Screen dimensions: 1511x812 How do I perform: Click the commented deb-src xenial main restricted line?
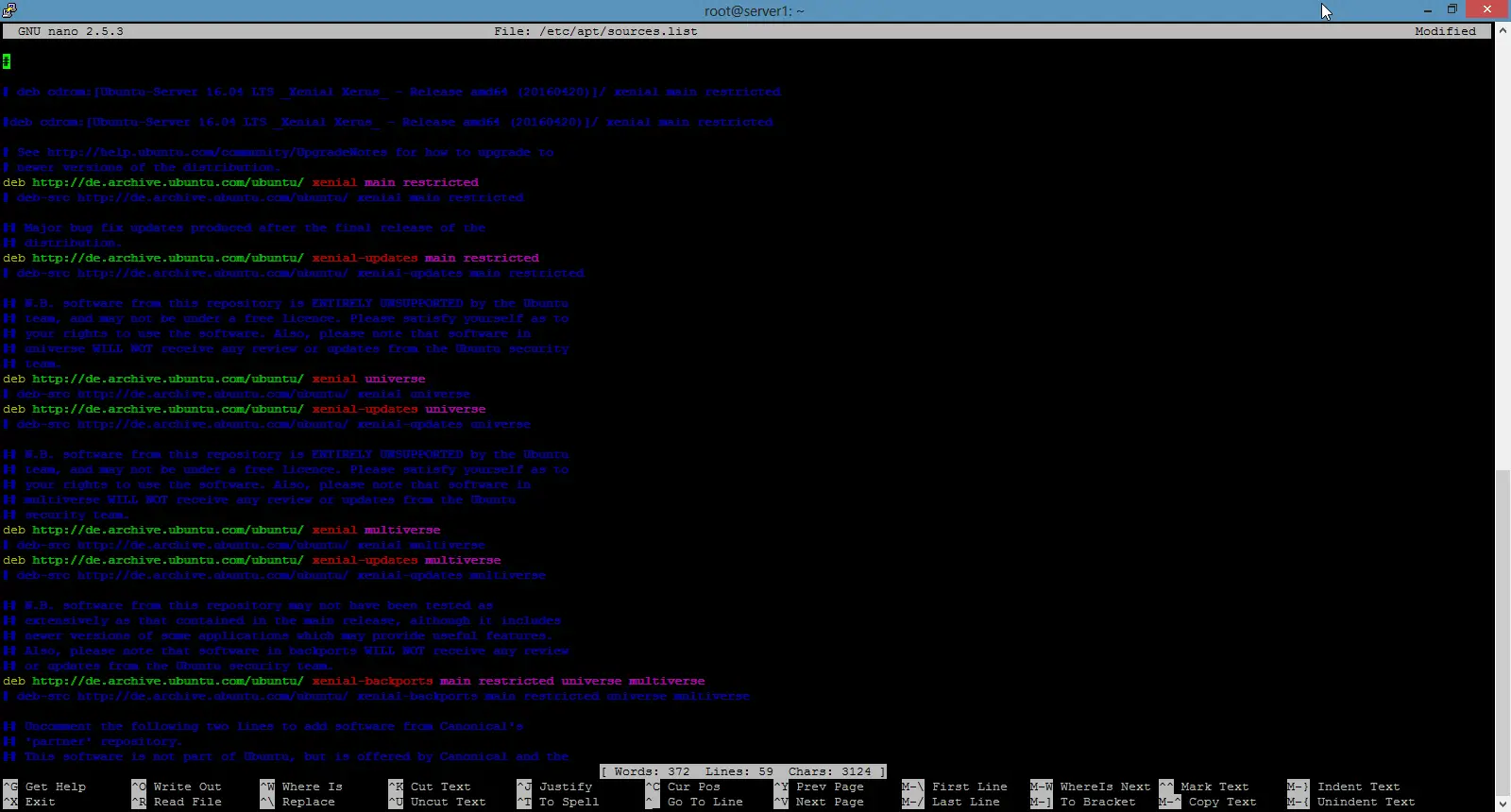click(263, 197)
